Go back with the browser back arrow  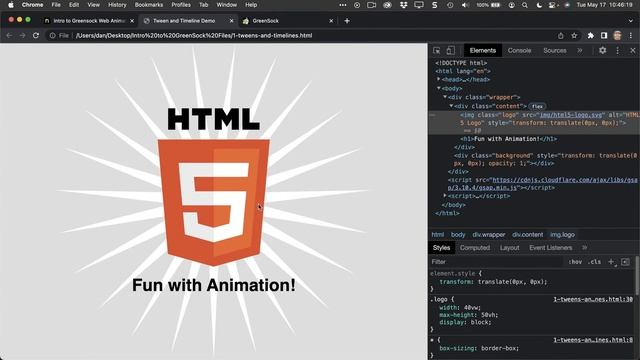click(x=9, y=36)
